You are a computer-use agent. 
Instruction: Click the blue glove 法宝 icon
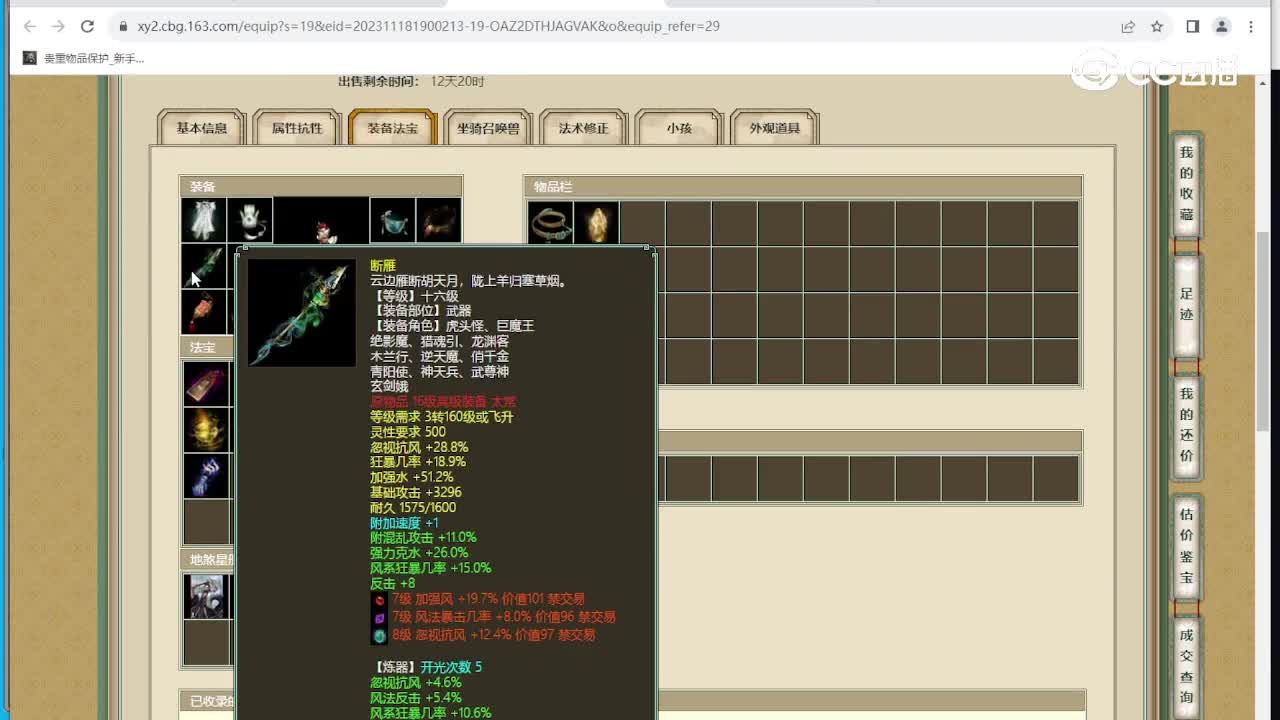tap(206, 475)
